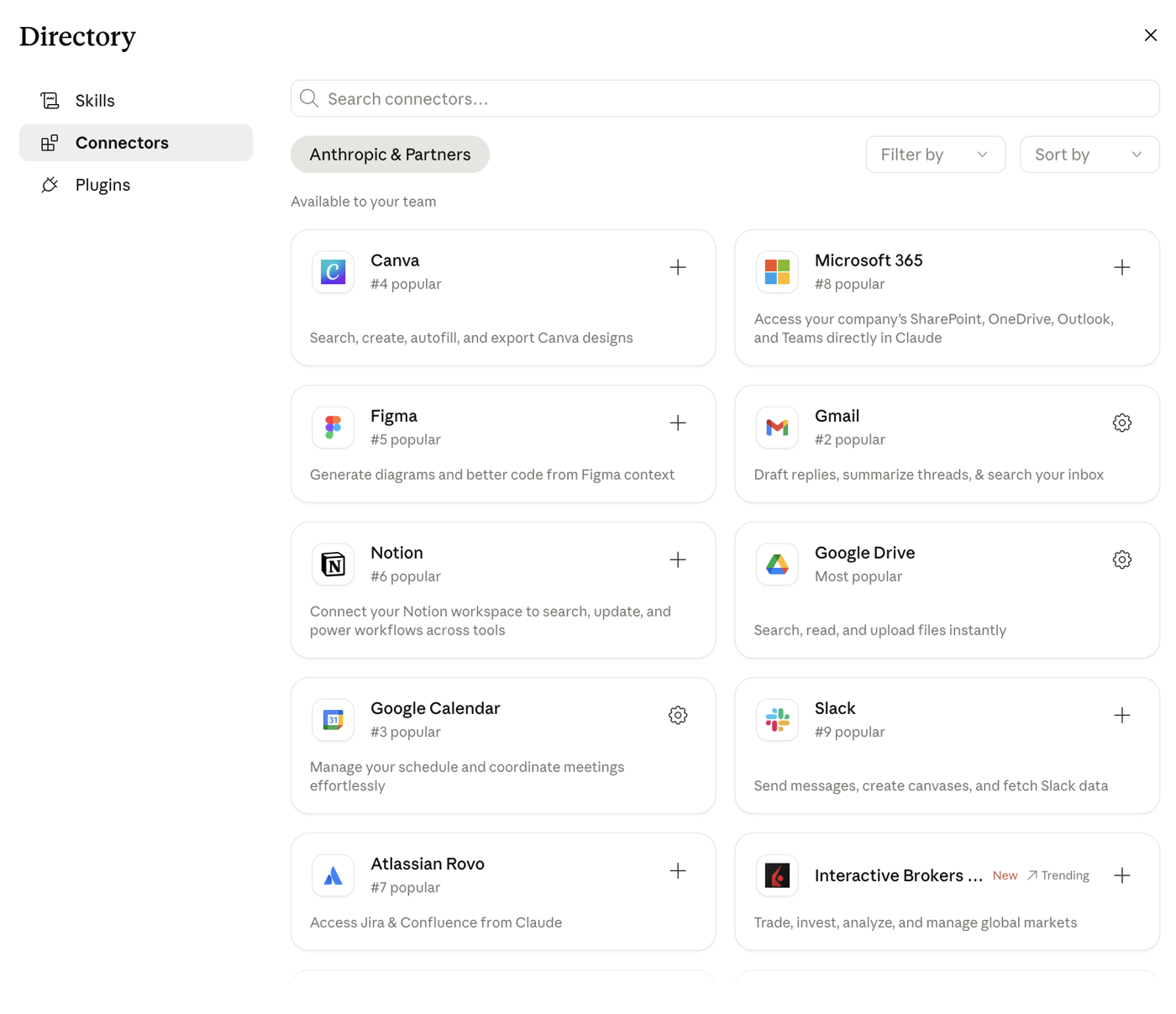Viewport: 1176px width, 1014px height.
Task: Click the Interactive Brokers logo icon
Action: [777, 875]
